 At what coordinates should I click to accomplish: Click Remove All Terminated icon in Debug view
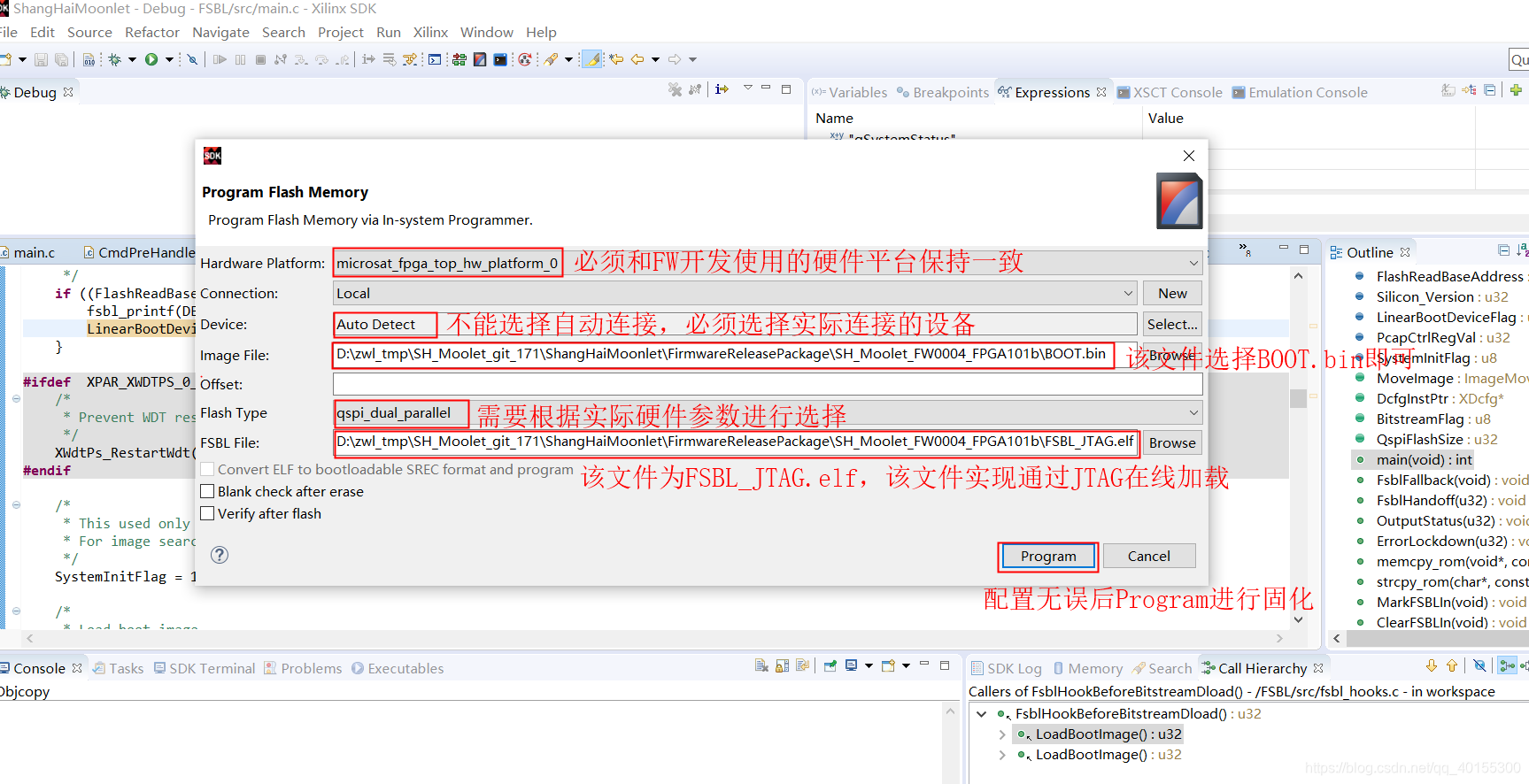click(x=675, y=89)
